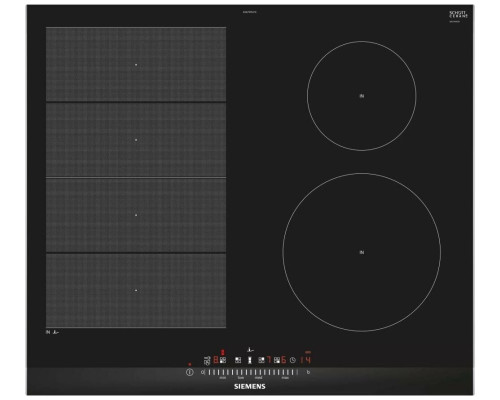Tap the timer clock icon
This screenshot has width=500, height=400.
click(293, 360)
